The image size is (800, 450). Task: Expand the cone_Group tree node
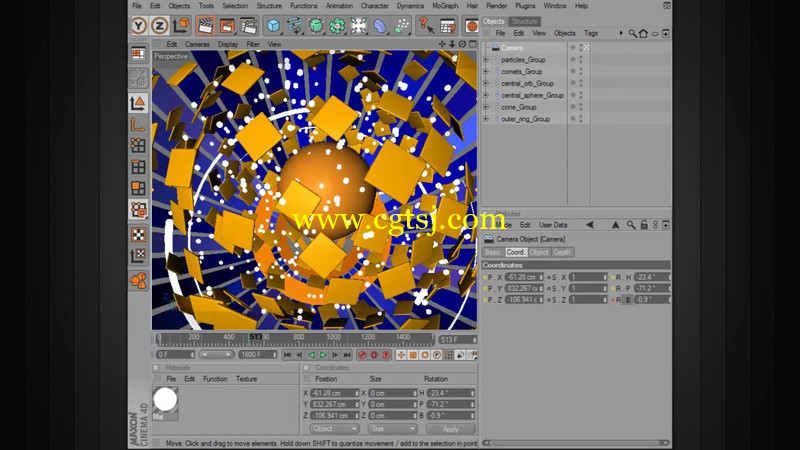(x=486, y=107)
